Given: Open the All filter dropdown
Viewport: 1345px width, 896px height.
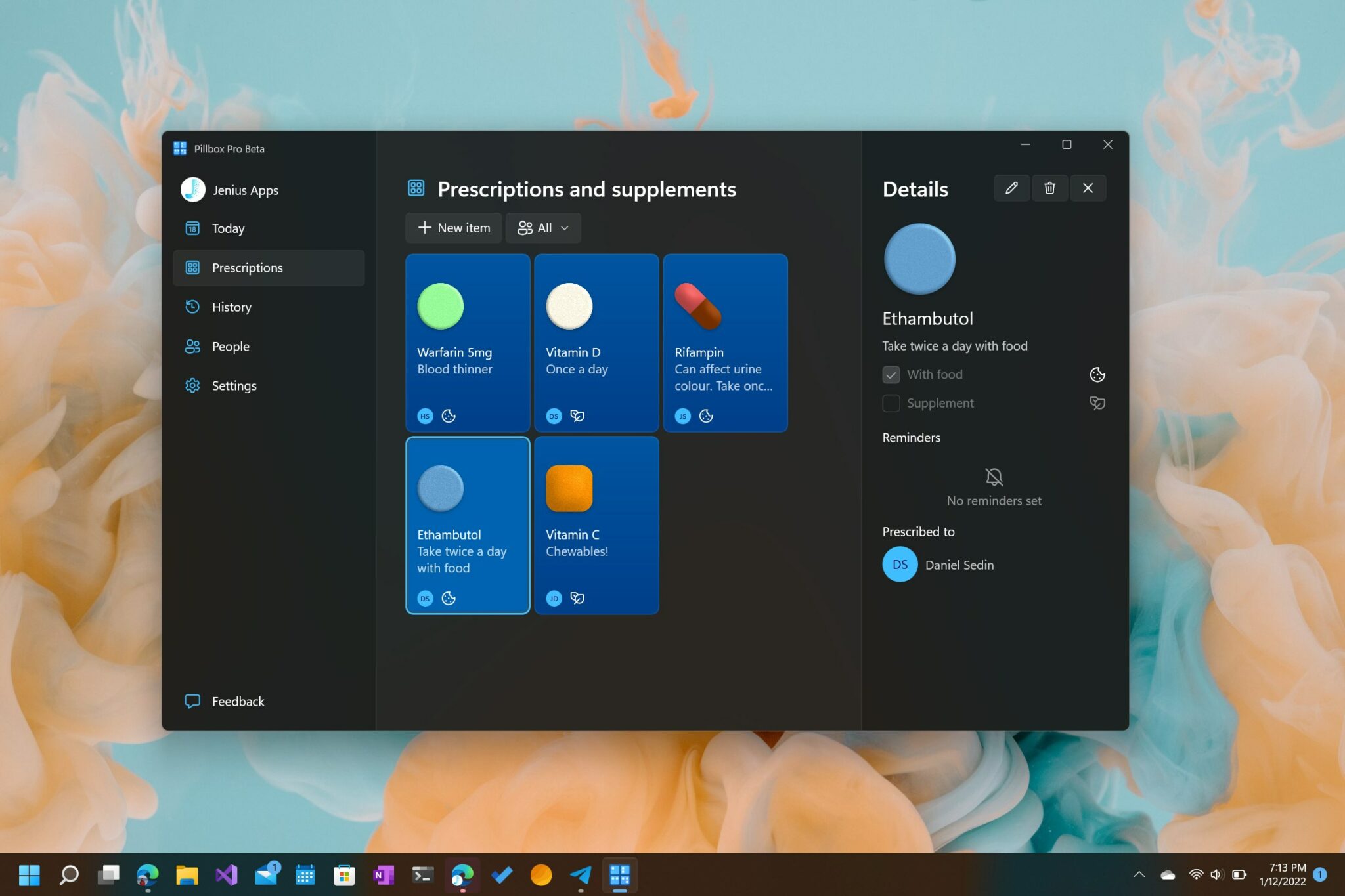Looking at the screenshot, I should [x=542, y=228].
